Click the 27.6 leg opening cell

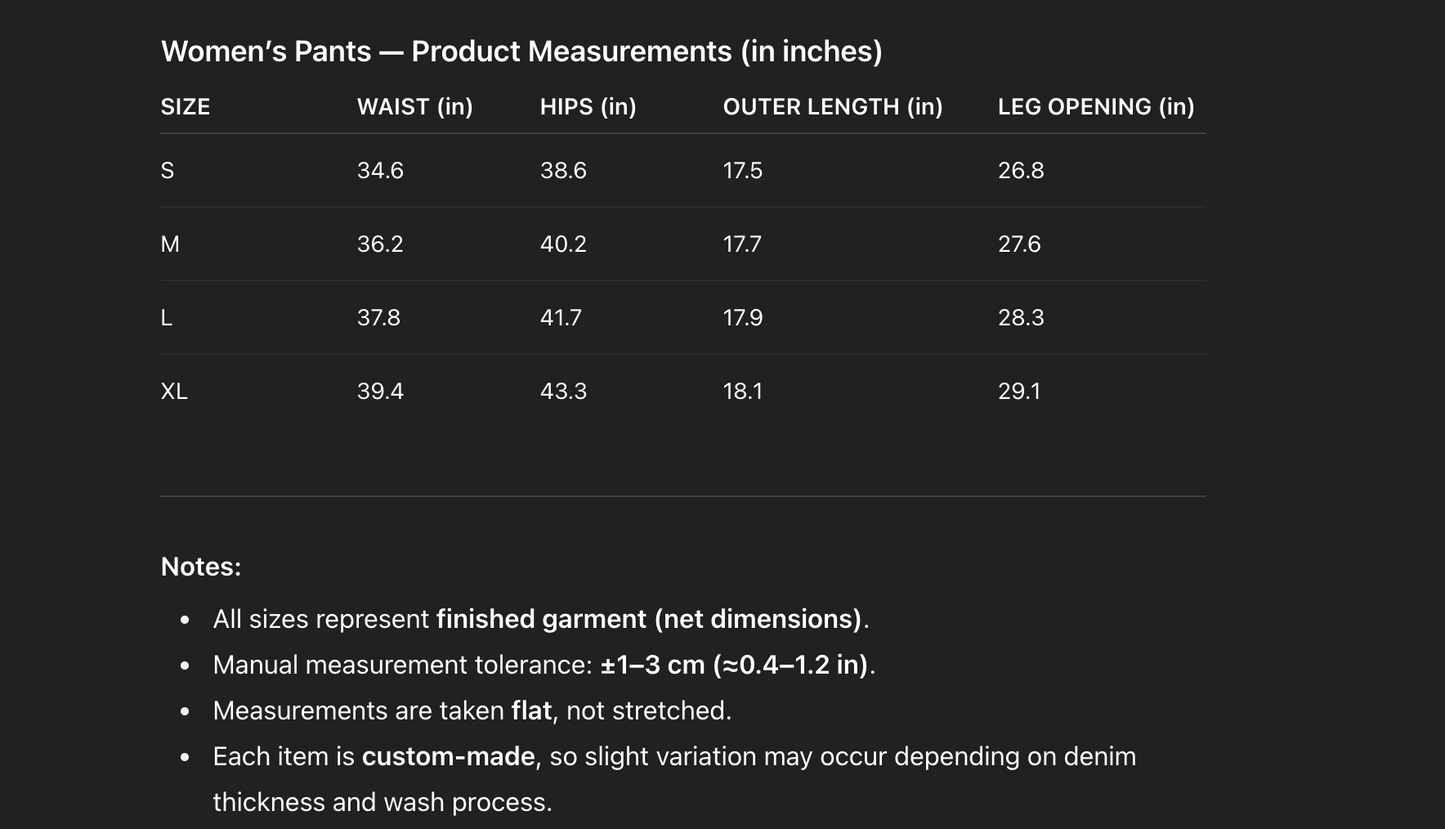coord(1019,244)
